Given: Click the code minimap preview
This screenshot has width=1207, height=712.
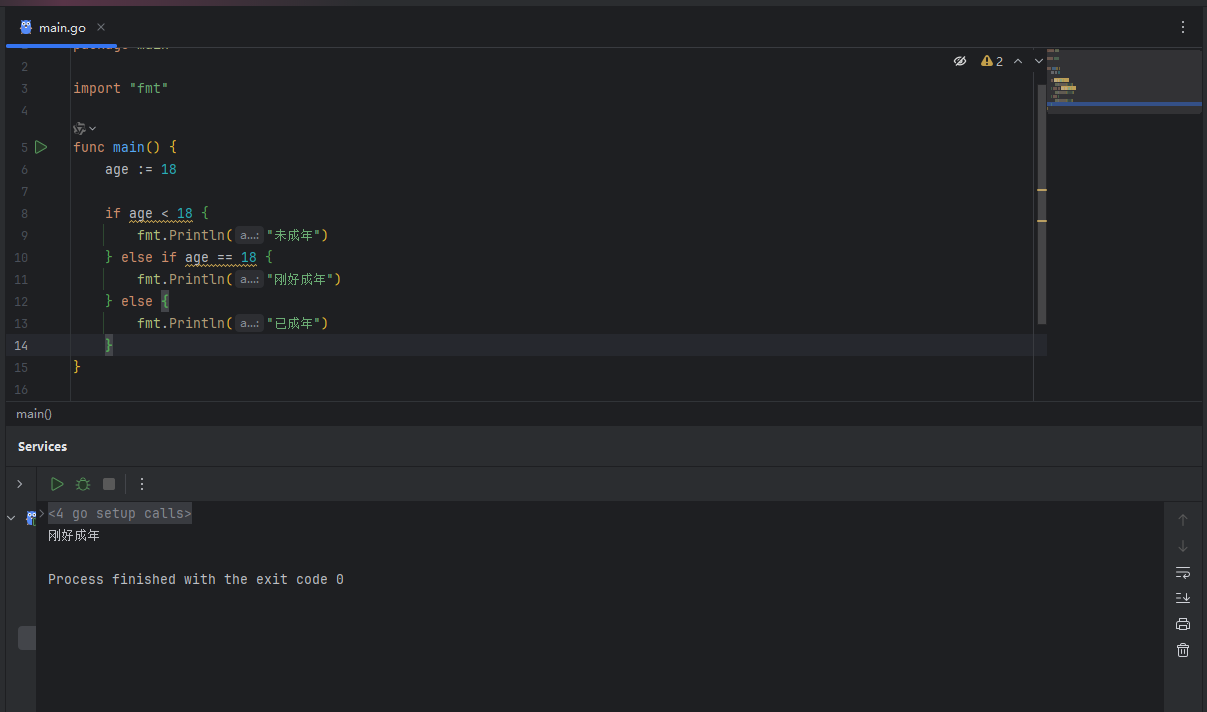Looking at the screenshot, I should tap(1124, 80).
